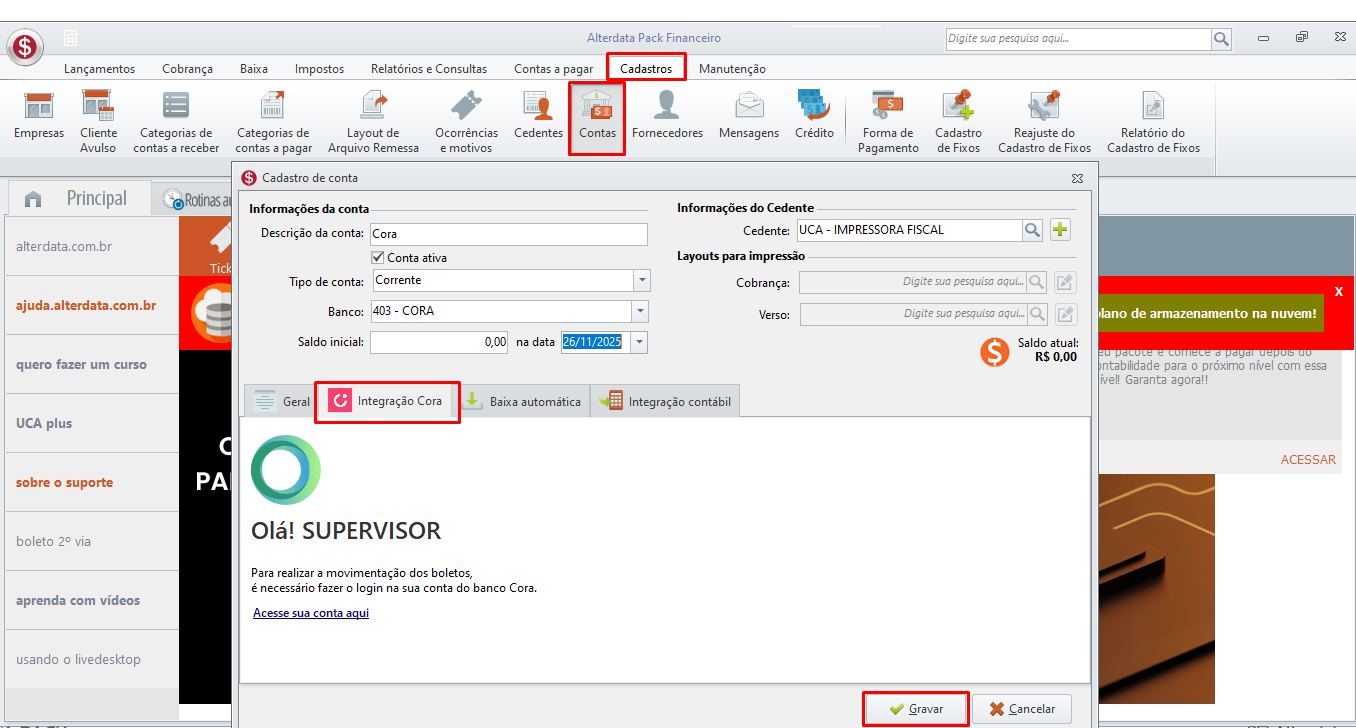Screen dimensions: 1356x728
Task: Open Relatório do Cadastro de Fixos
Action: [1153, 121]
